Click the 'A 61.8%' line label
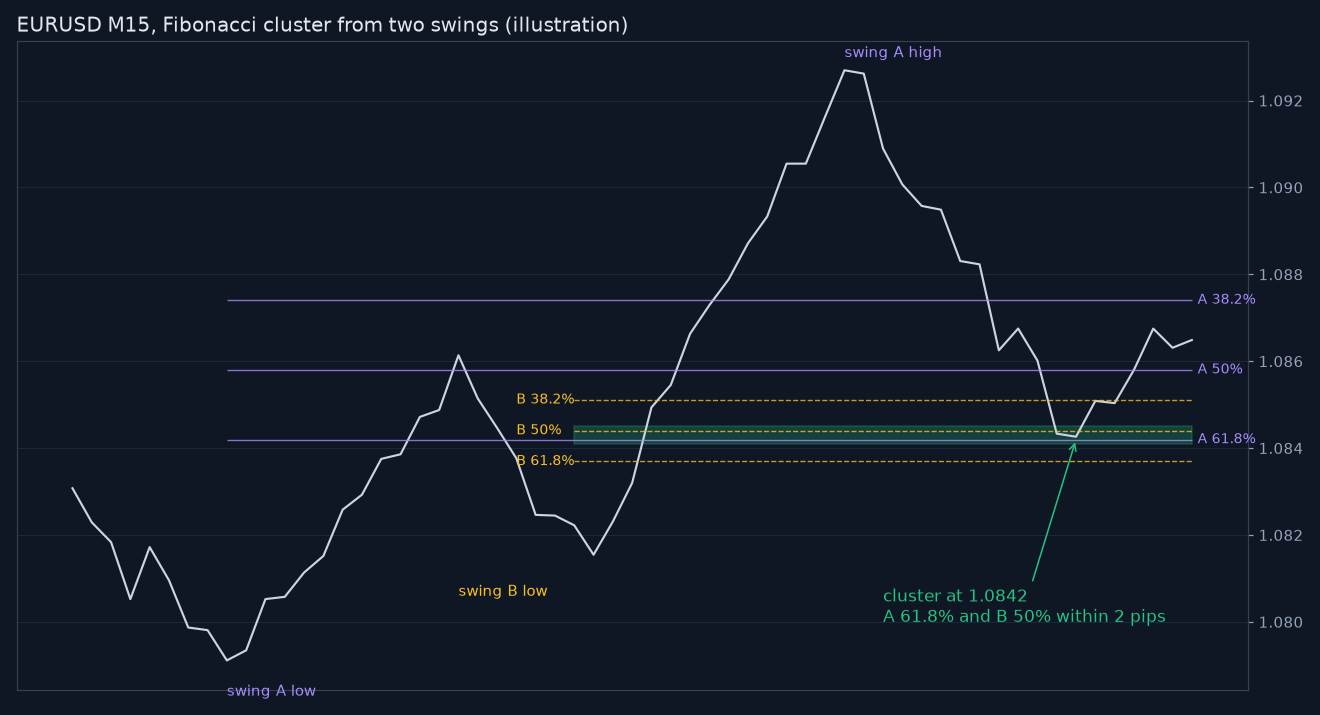Viewport: 1320px width, 715px height. (1227, 439)
